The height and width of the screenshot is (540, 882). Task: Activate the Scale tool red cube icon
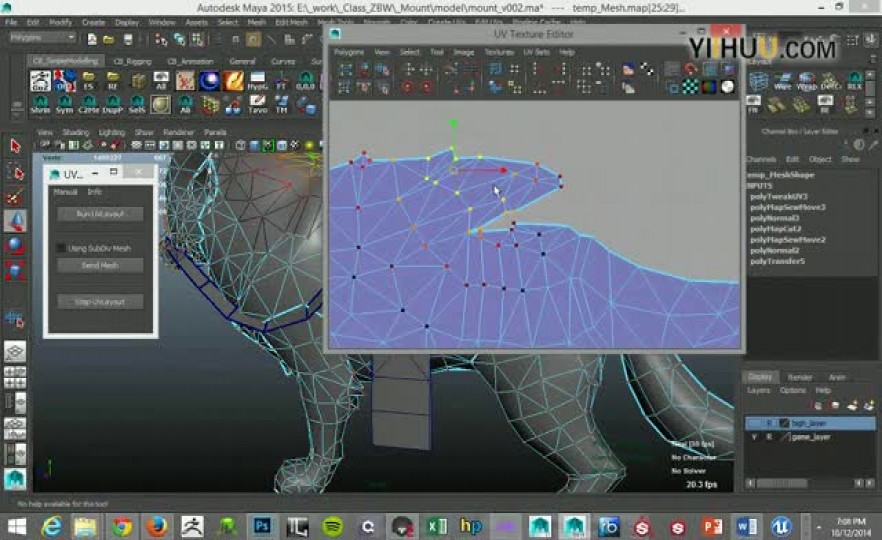pos(15,271)
